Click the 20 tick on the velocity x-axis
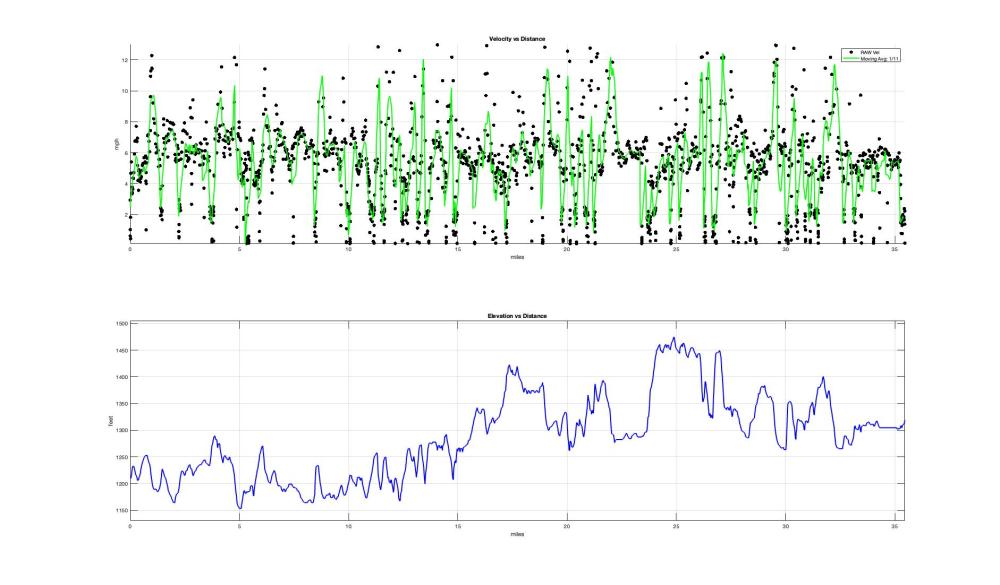Viewport: 1000px width, 585px height. pos(567,249)
